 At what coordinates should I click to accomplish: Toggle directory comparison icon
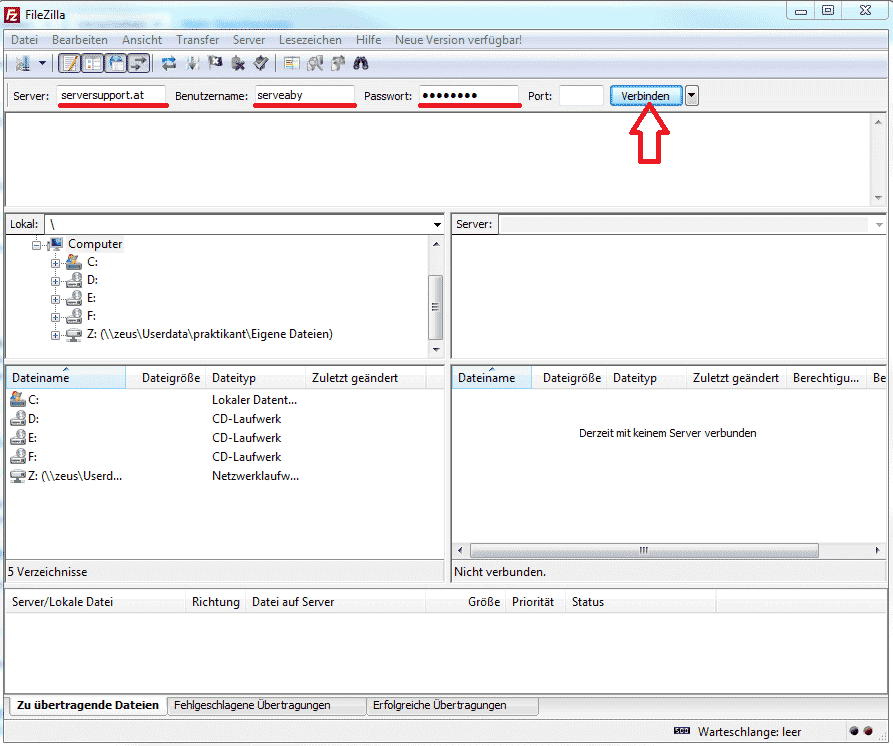point(315,64)
